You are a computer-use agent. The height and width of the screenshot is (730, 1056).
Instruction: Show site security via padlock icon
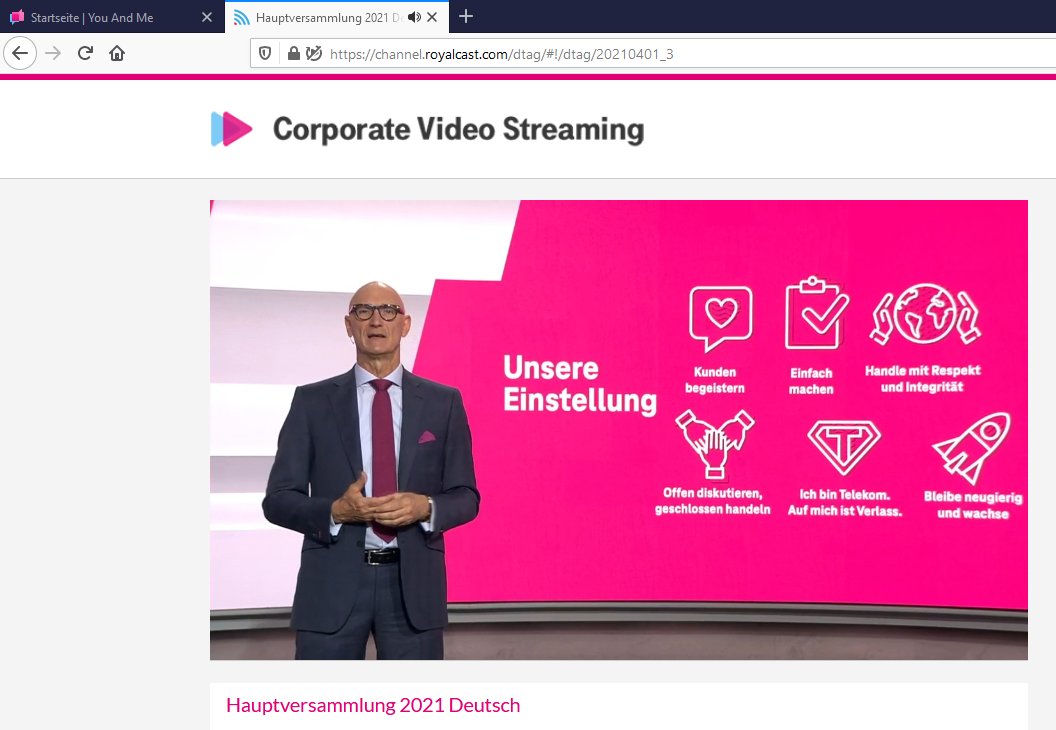tap(294, 53)
